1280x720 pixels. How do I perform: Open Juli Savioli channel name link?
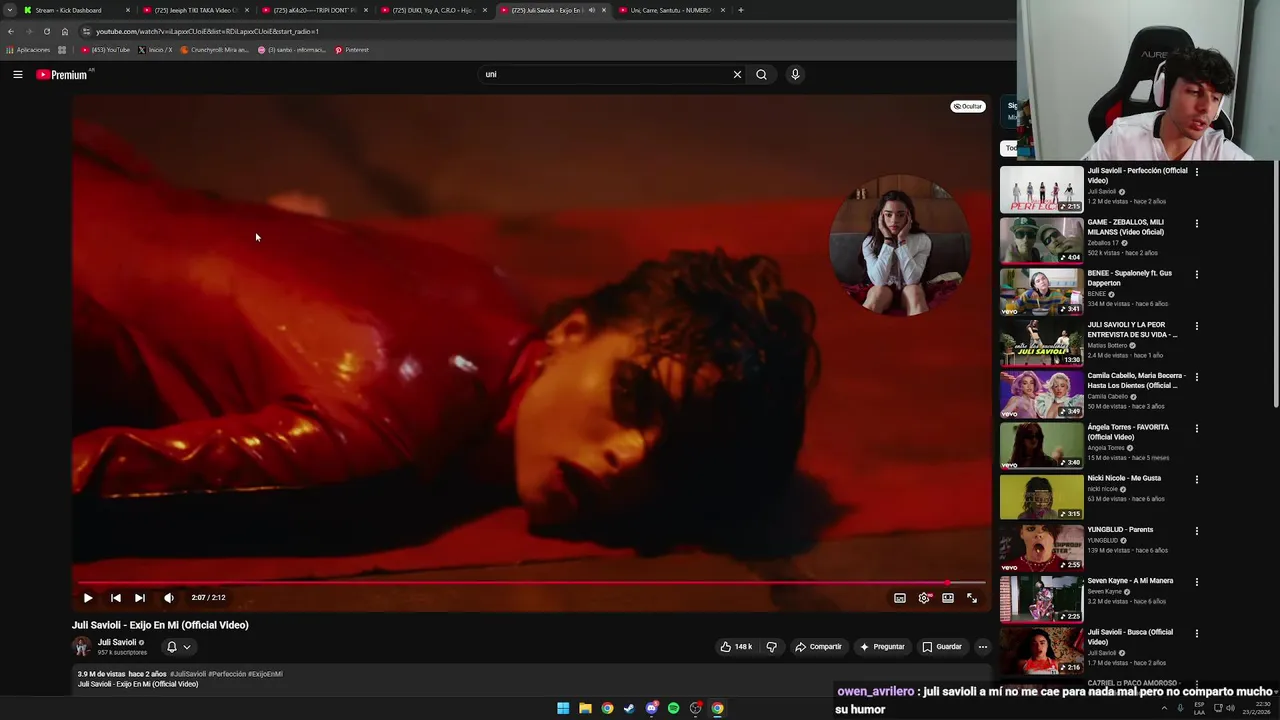coord(116,642)
